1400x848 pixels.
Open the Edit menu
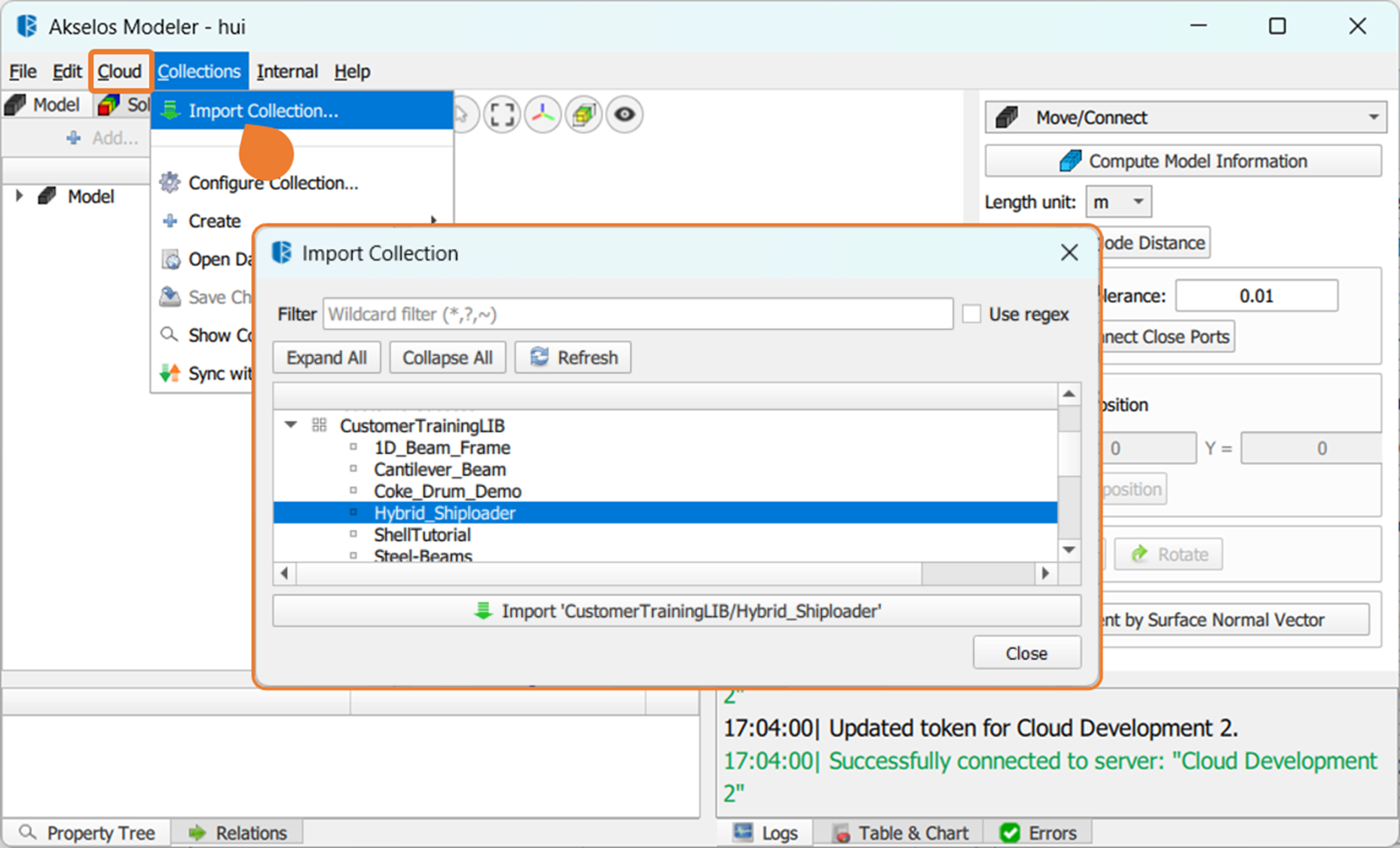(x=67, y=72)
